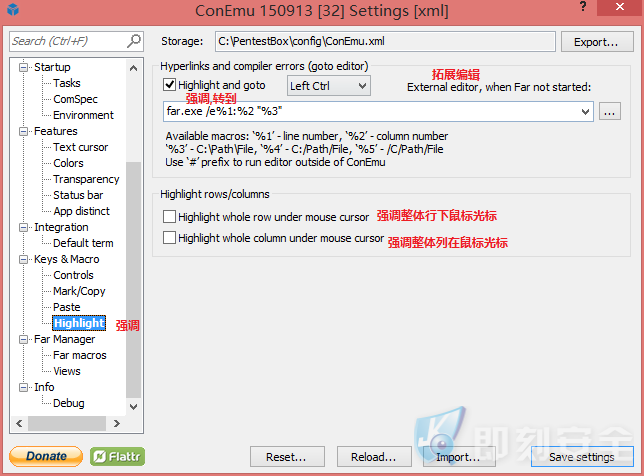Enable Highlight whole row under mouse cursor
644x476 pixels.
coord(170,216)
